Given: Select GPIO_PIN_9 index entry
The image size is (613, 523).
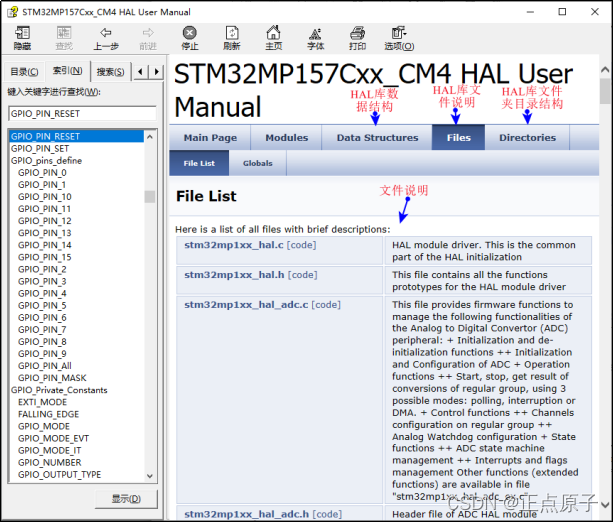Looking at the screenshot, I should tap(42, 354).
